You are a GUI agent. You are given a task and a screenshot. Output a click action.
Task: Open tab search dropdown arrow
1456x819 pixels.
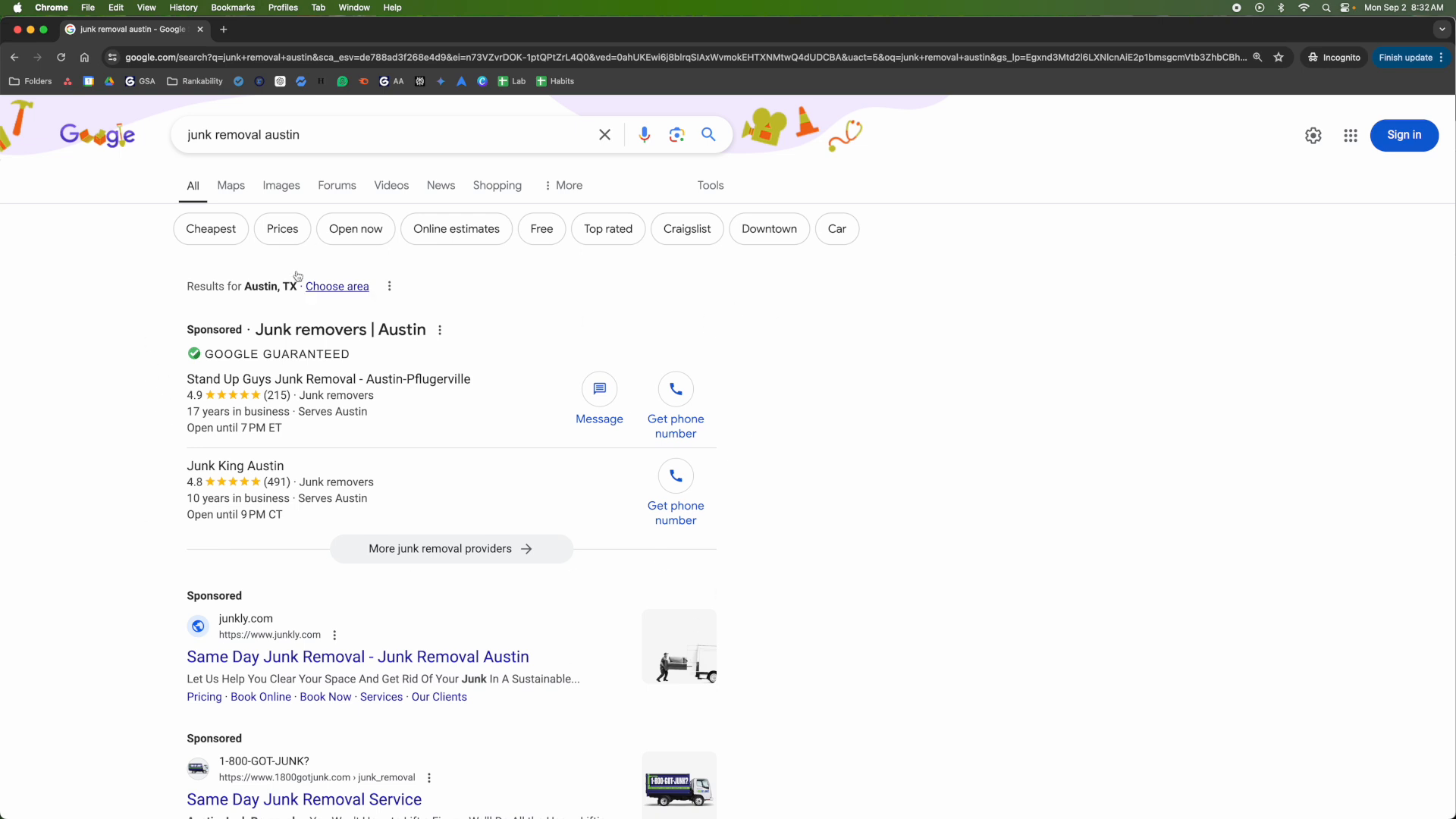[1442, 30]
